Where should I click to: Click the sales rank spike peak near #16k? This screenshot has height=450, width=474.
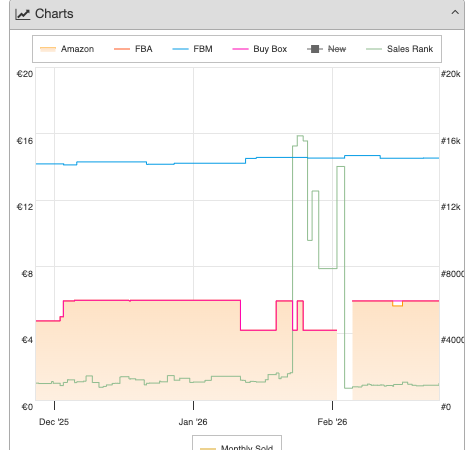click(300, 136)
